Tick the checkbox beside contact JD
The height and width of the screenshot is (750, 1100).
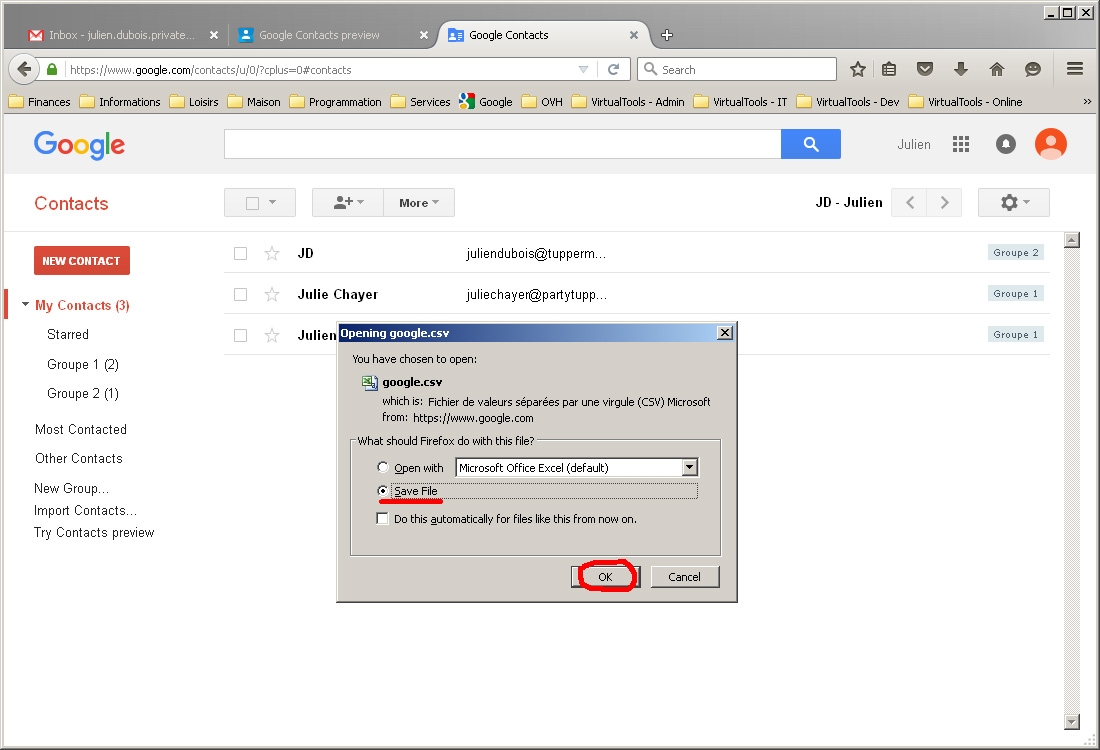click(x=240, y=253)
